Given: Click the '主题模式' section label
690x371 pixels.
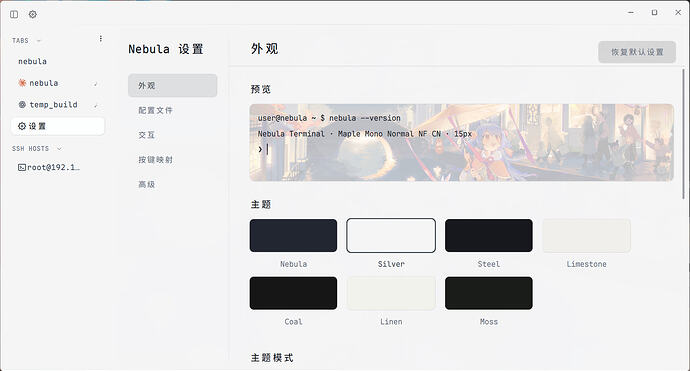Looking at the screenshot, I should [272, 358].
